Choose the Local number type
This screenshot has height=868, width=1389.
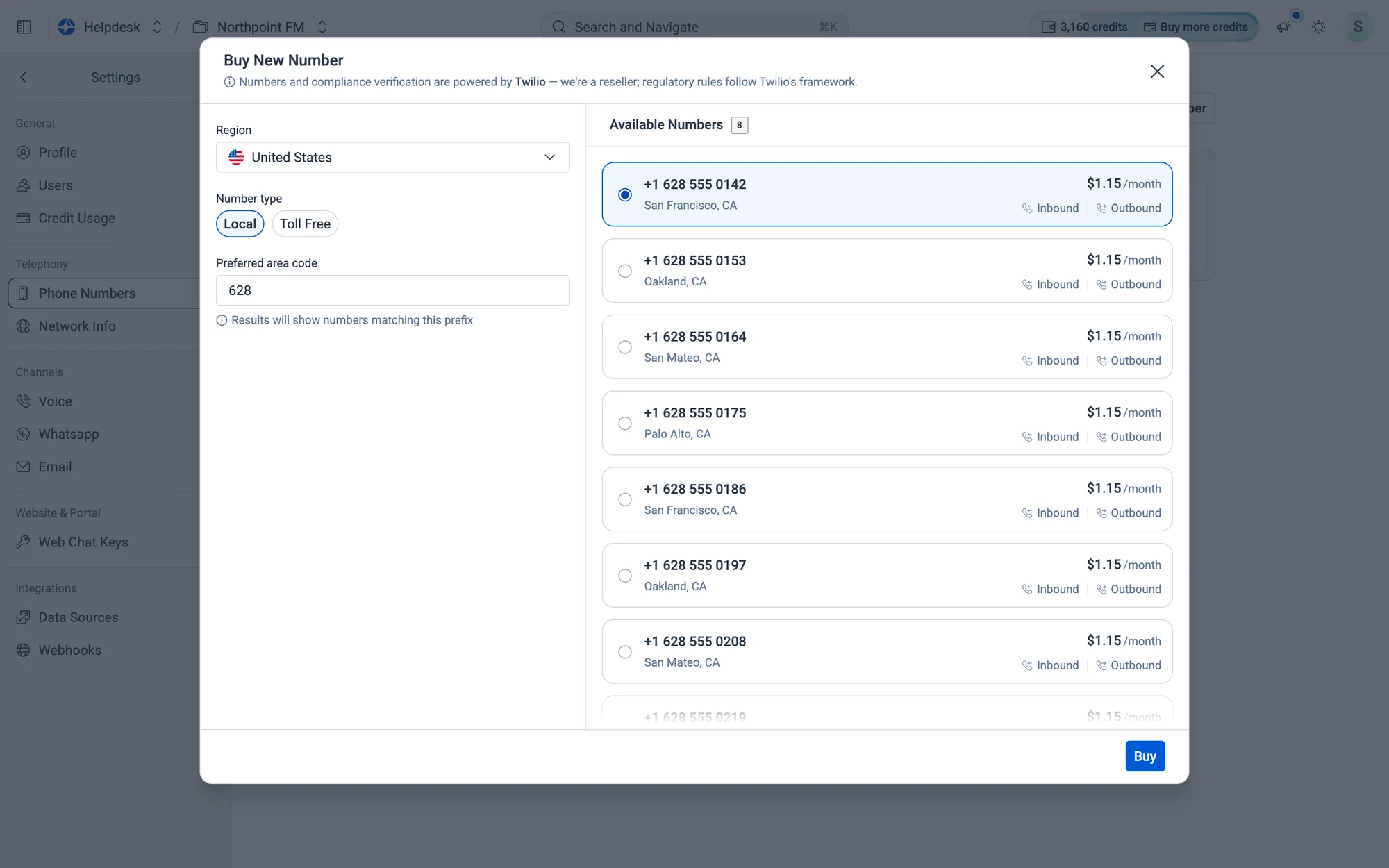tap(240, 224)
